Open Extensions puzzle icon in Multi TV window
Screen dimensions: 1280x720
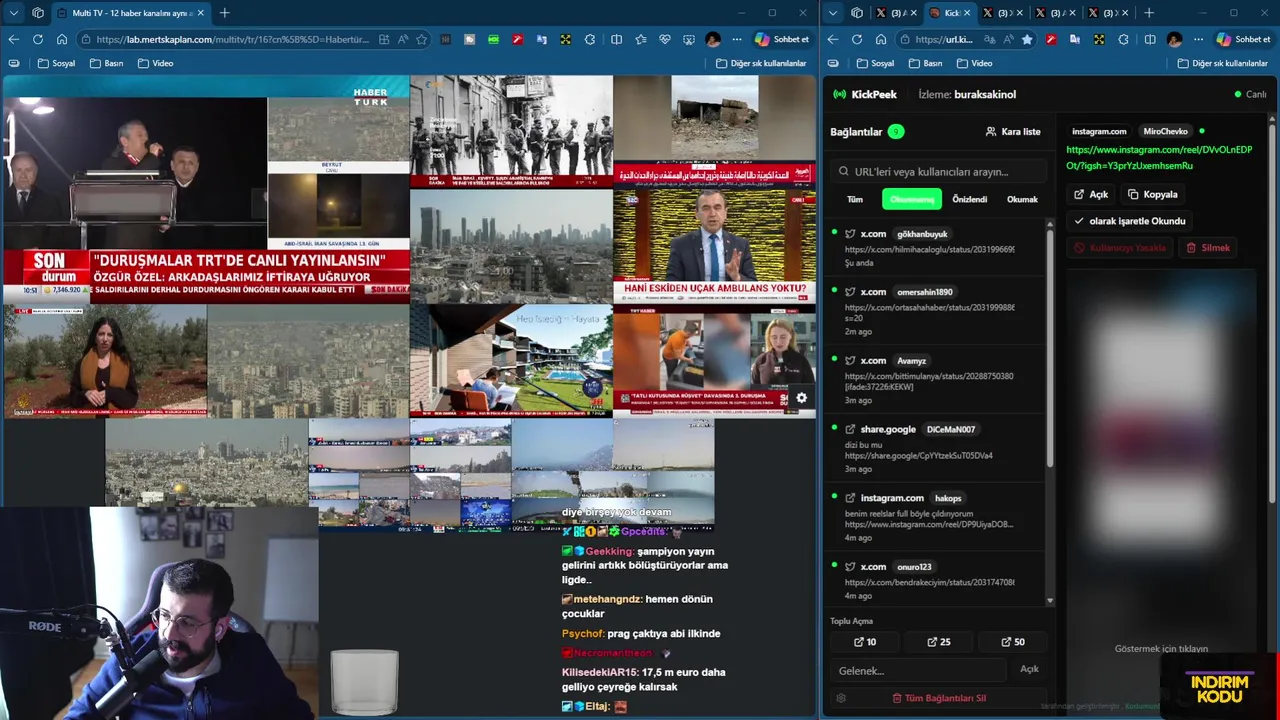590,39
